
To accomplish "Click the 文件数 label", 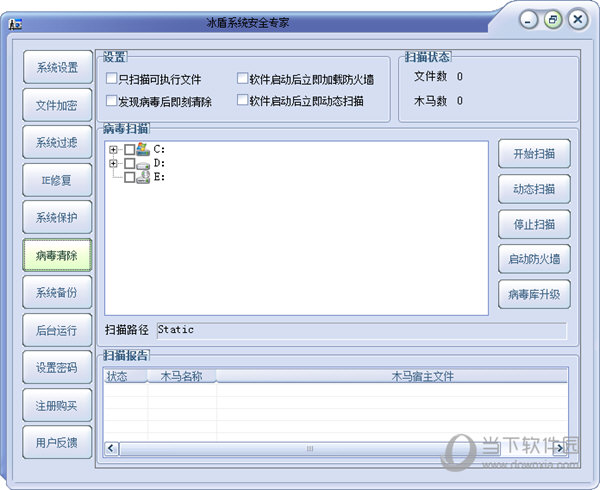I will point(430,76).
